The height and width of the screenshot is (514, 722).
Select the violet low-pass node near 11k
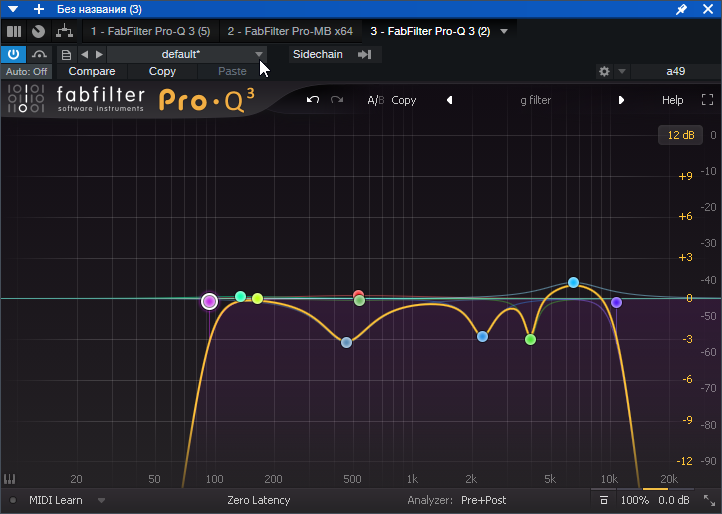point(617,303)
